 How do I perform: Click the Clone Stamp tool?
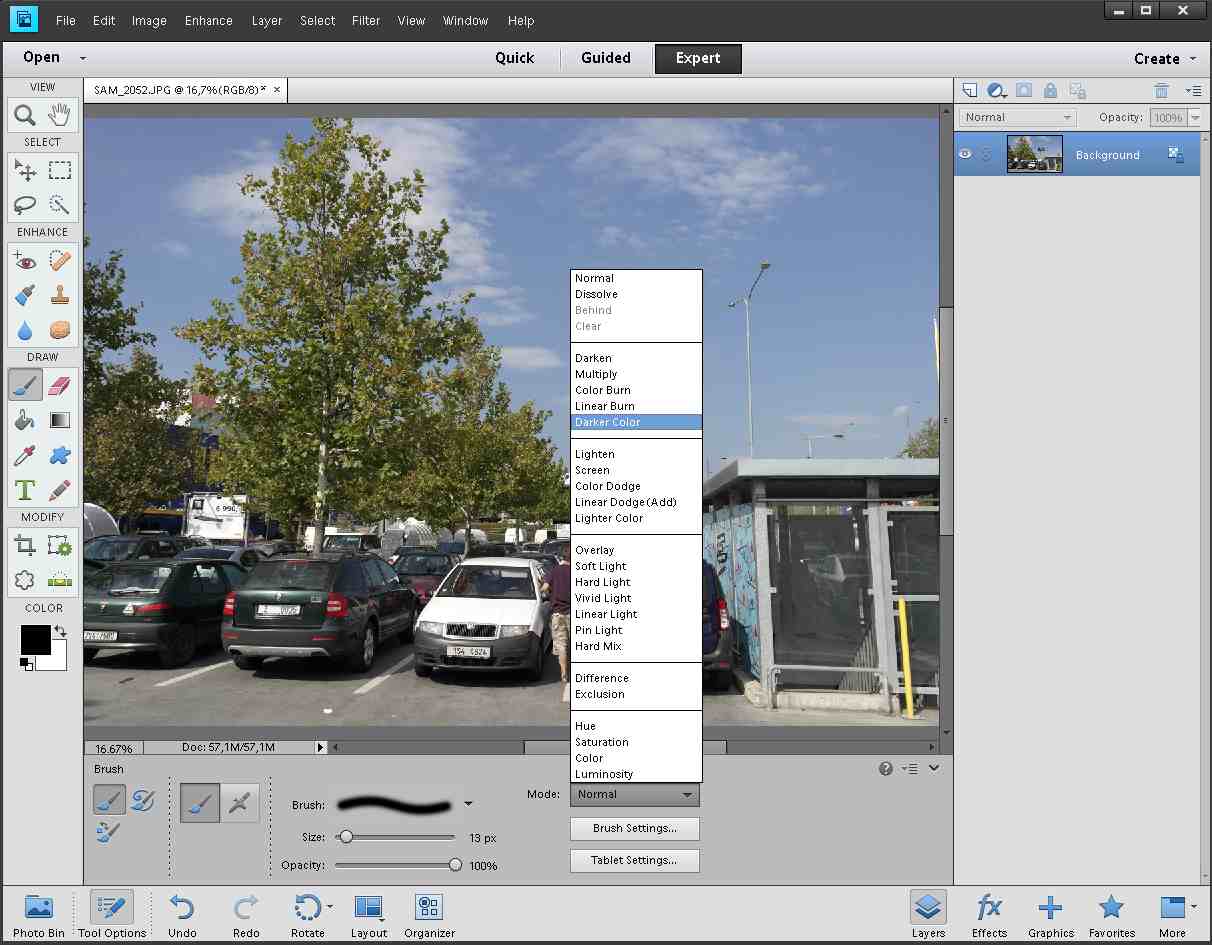tap(60, 295)
